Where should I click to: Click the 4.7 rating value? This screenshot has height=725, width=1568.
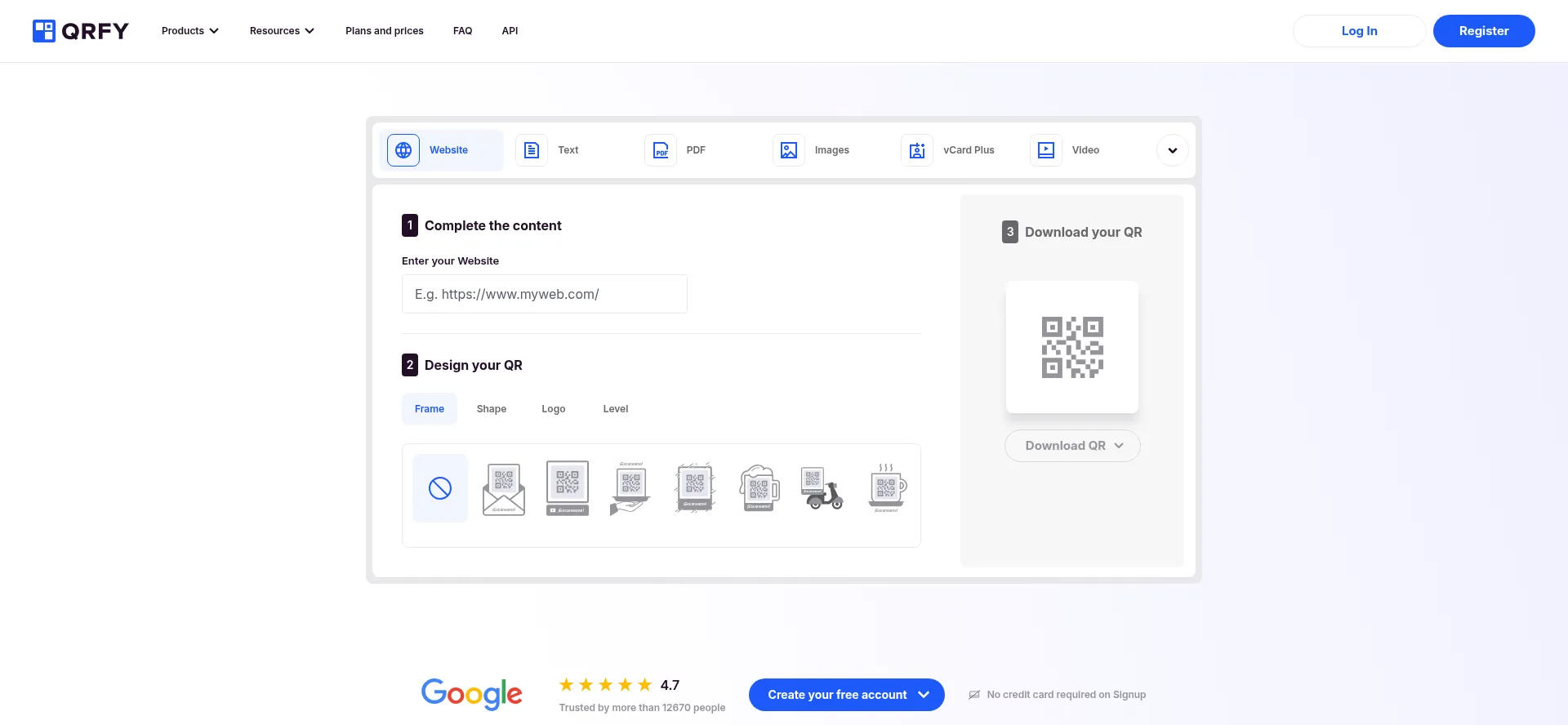click(x=670, y=685)
